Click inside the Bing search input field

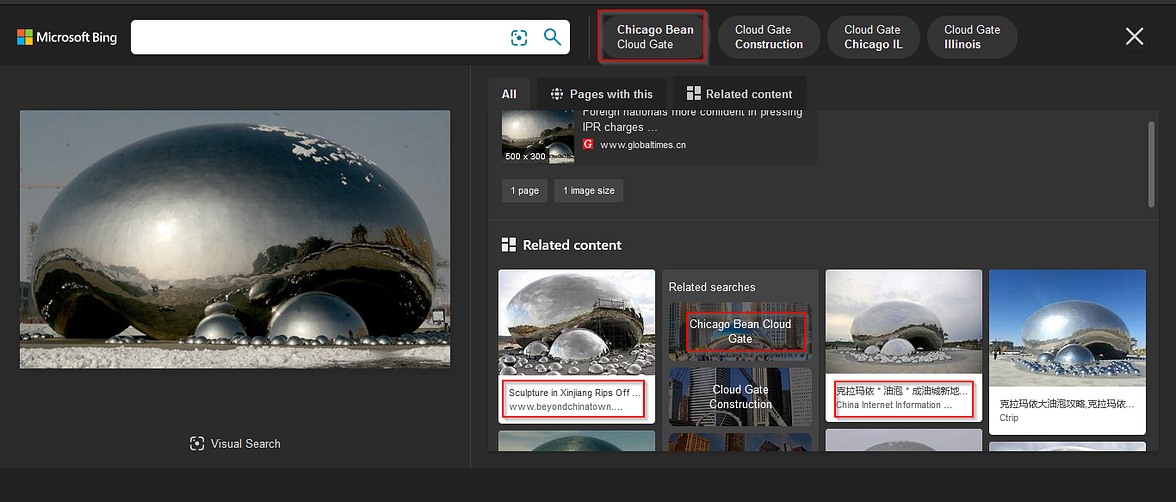[319, 38]
